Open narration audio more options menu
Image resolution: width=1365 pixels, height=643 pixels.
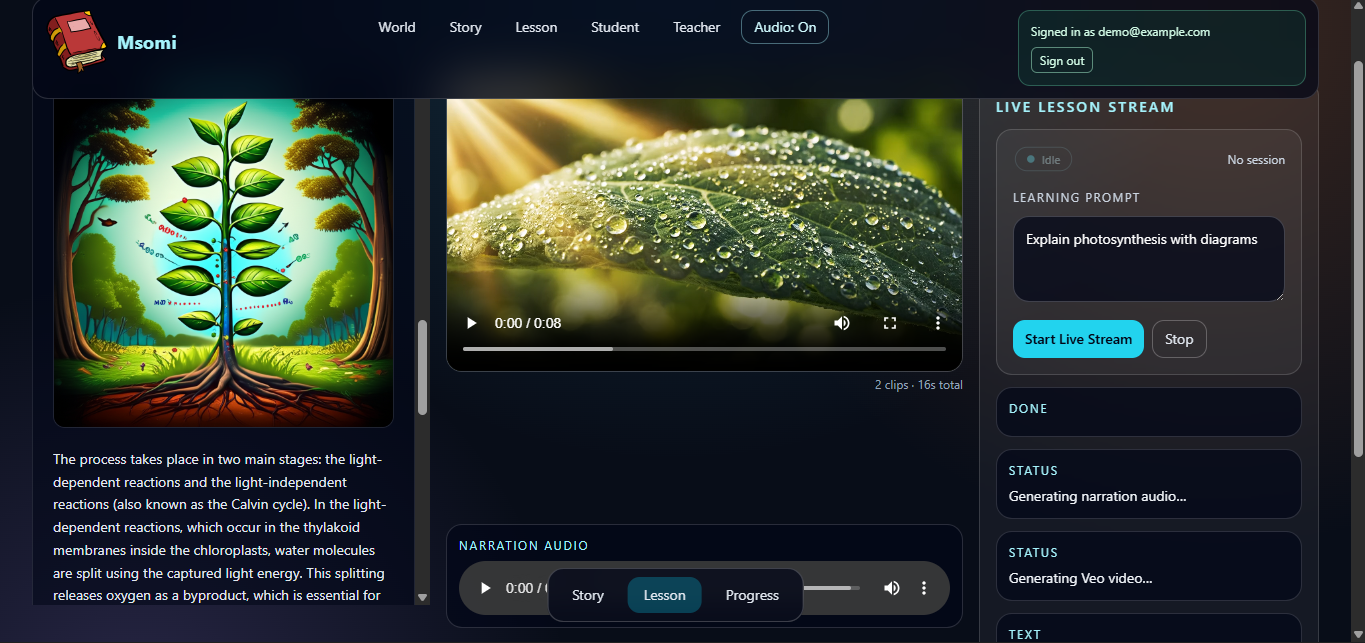[x=924, y=588]
